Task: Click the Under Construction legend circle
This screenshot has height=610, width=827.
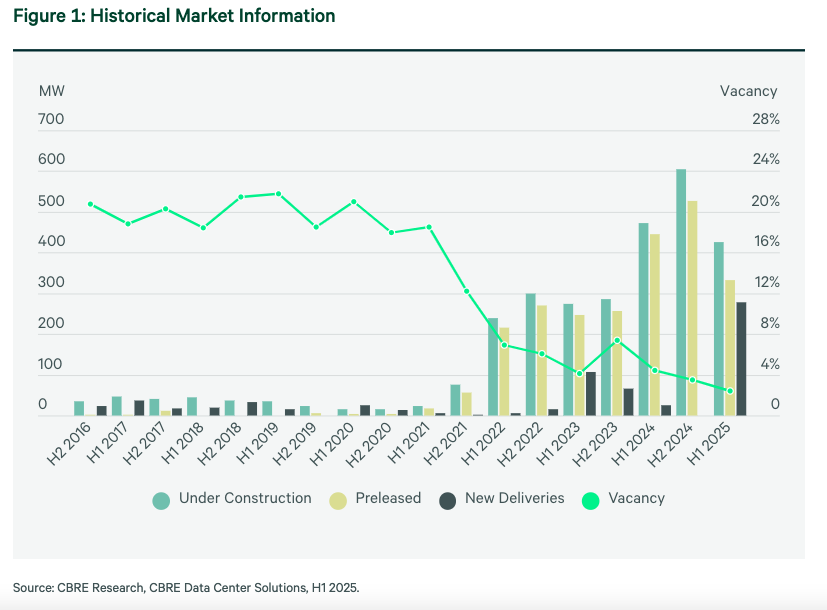Action: (x=161, y=500)
